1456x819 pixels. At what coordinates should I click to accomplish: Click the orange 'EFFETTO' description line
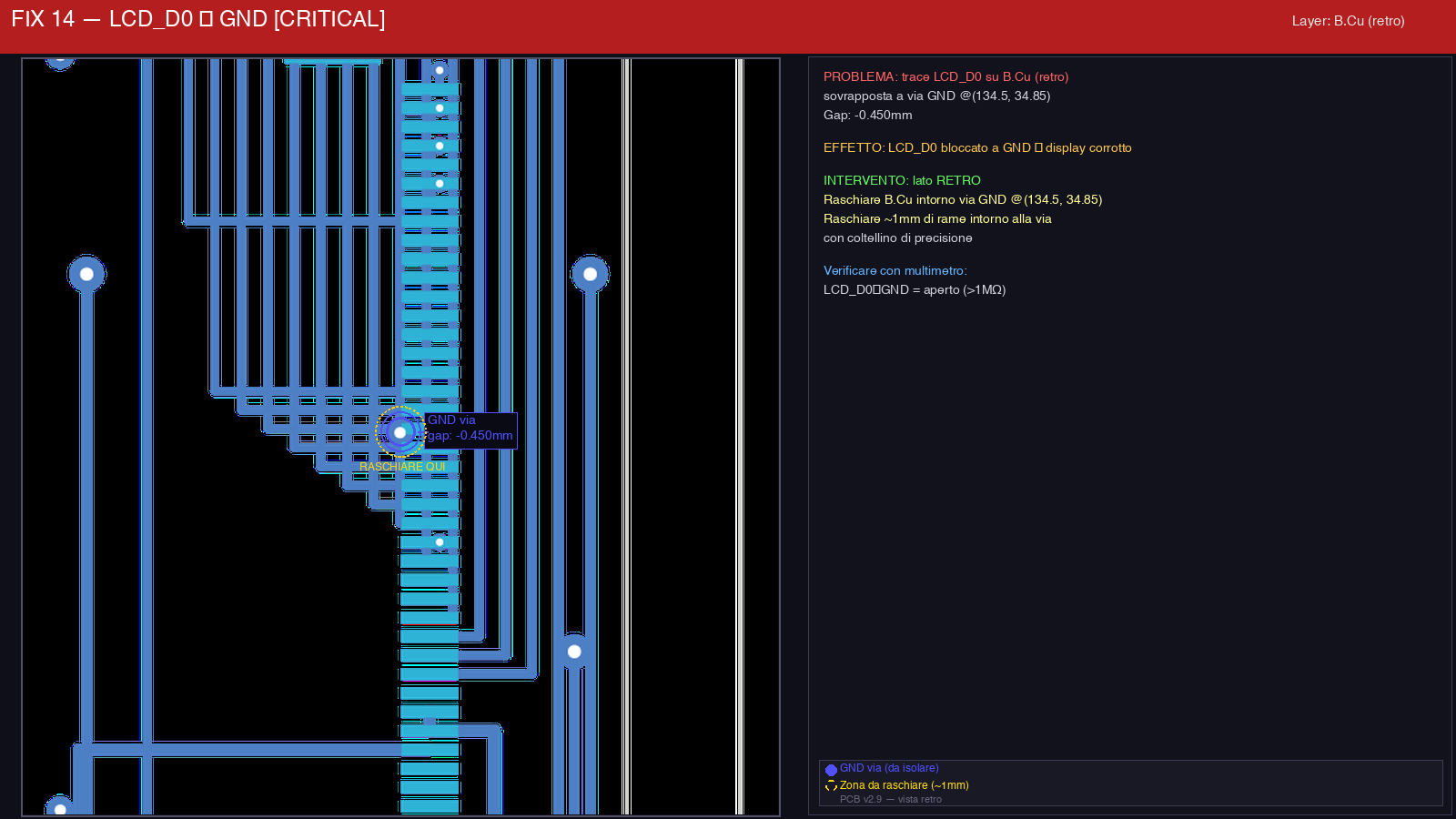977,148
